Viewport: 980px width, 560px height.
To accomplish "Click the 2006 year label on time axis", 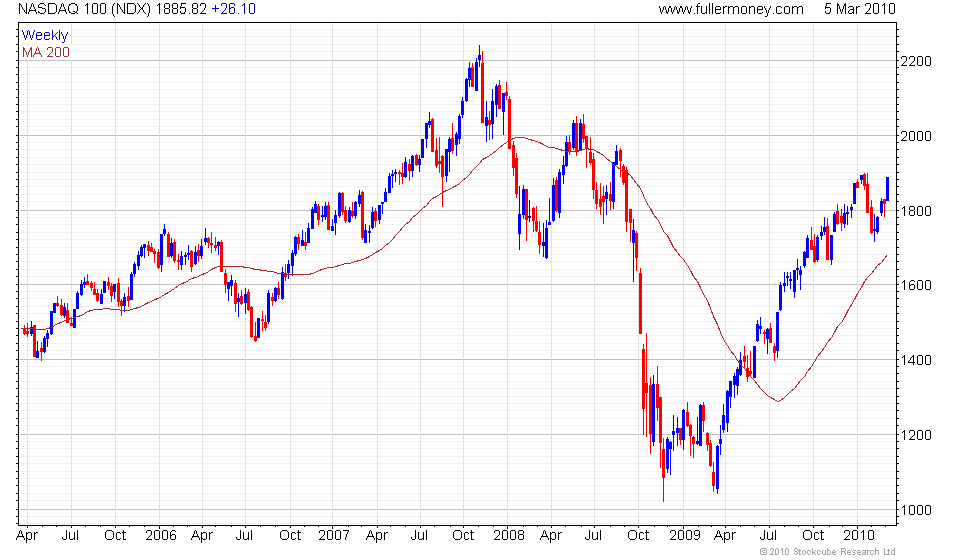I will [161, 536].
